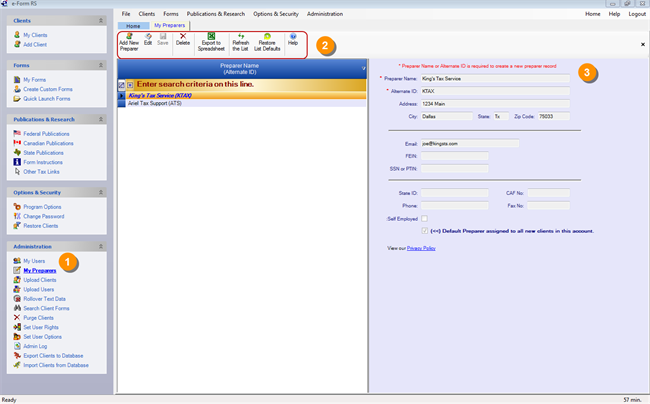Collapse the Clients sidebar panel
This screenshot has height=404, width=650.
(100, 20)
